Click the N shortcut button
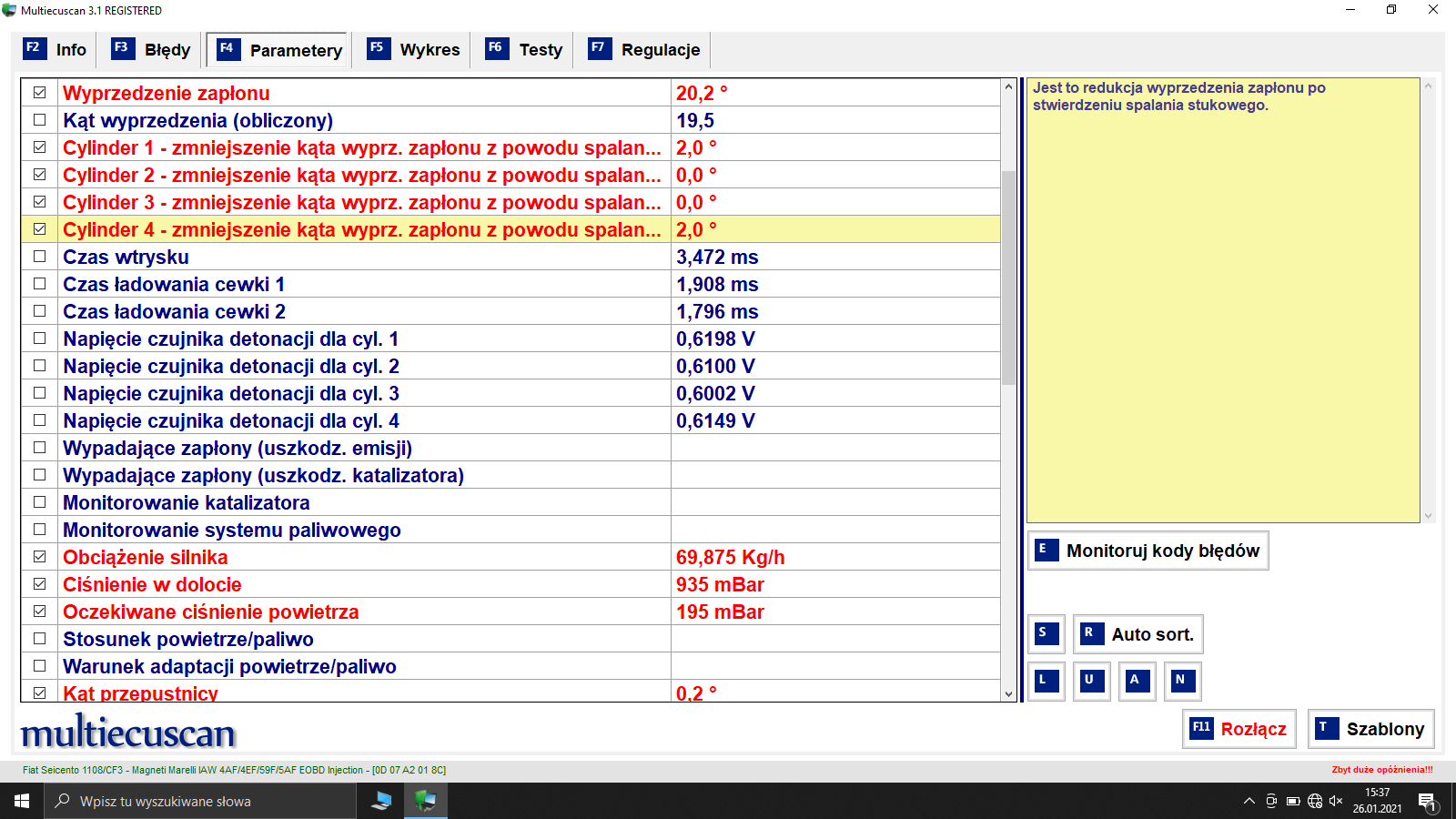1456x819 pixels. click(1183, 681)
